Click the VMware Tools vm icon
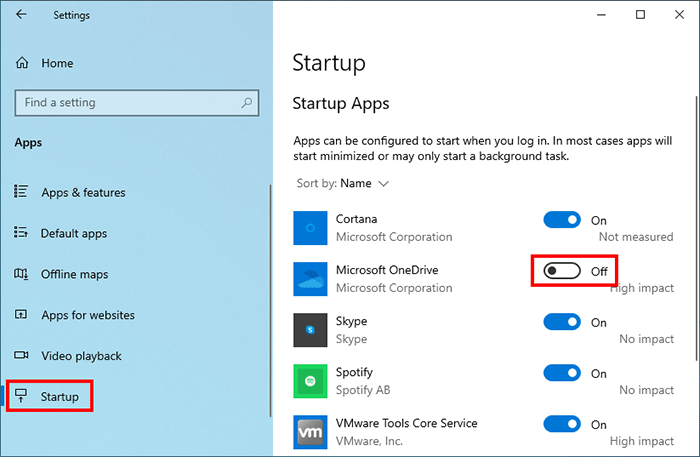The image size is (700, 457). (310, 432)
